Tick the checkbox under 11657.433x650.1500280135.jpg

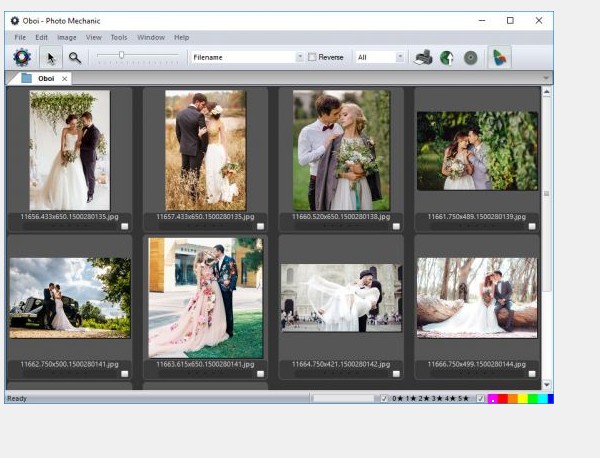(x=261, y=226)
